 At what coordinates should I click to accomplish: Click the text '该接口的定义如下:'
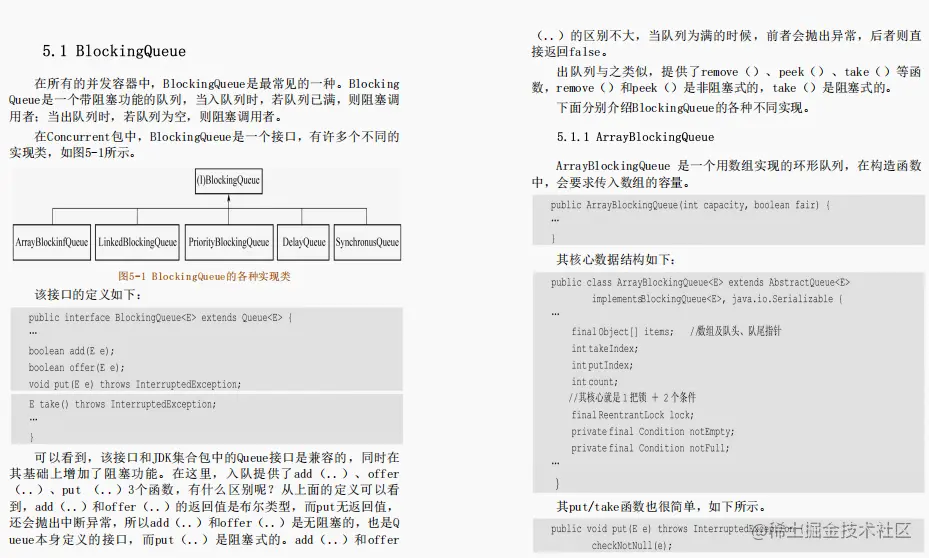tap(88, 295)
